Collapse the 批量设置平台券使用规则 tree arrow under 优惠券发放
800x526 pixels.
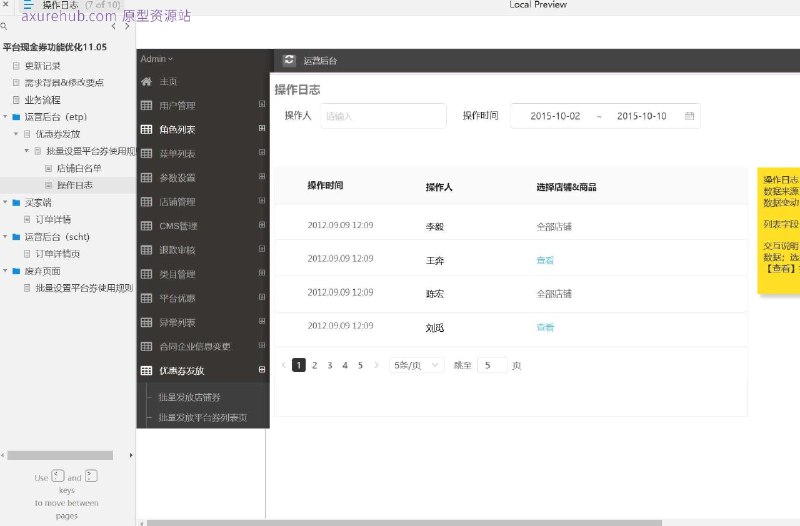[x=27, y=151]
